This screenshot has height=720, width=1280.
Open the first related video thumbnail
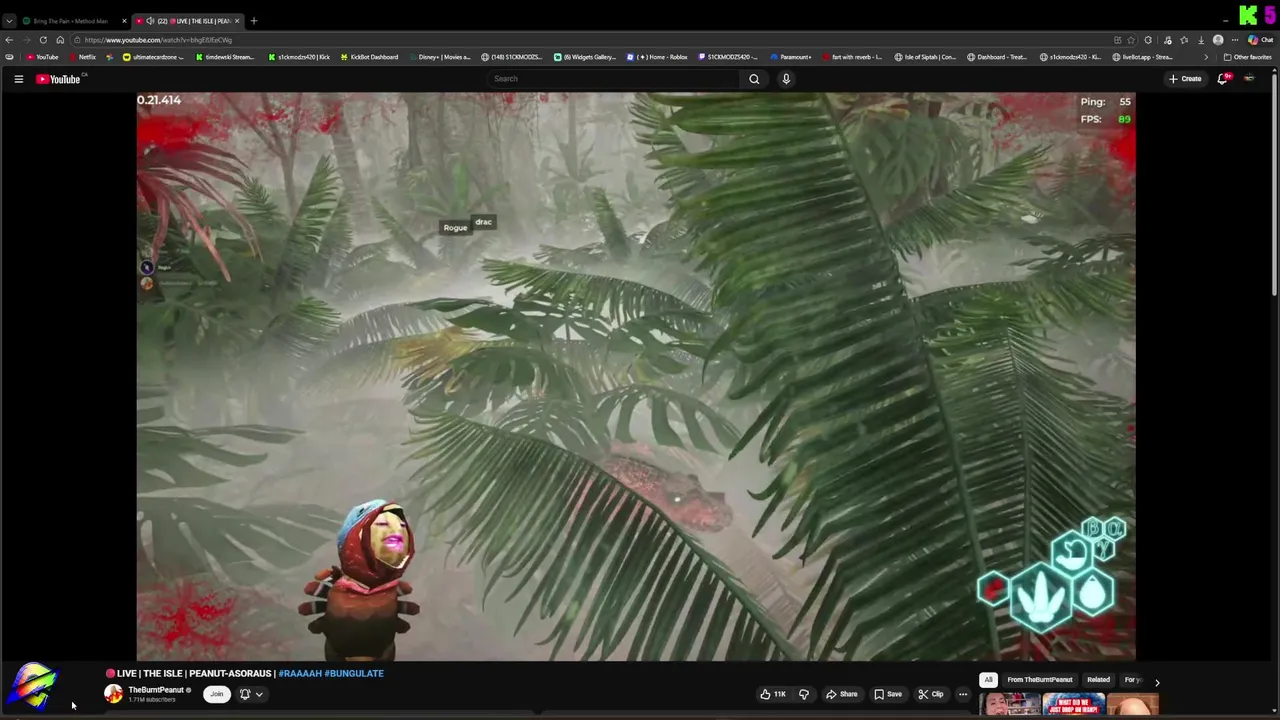point(1010,705)
